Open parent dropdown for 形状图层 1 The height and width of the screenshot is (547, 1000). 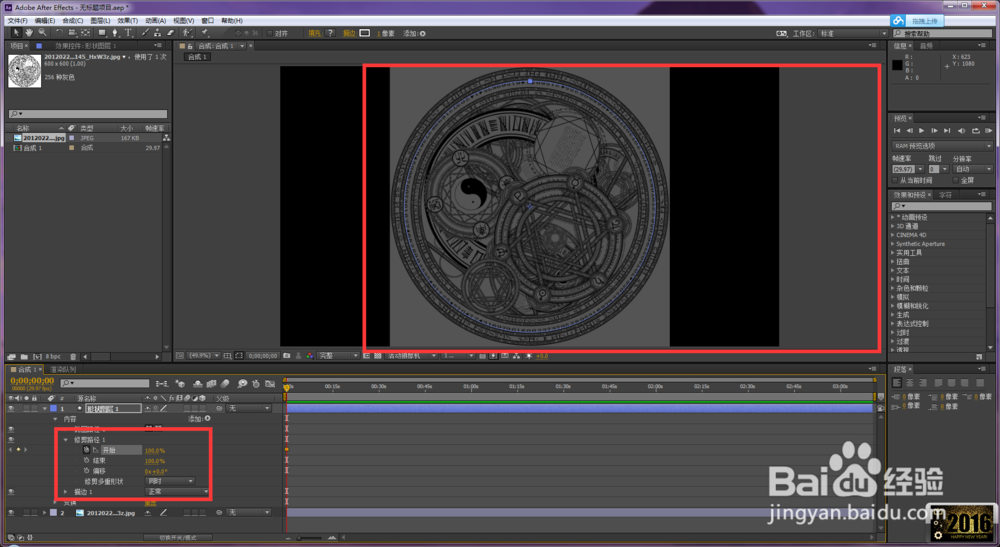click(x=249, y=409)
